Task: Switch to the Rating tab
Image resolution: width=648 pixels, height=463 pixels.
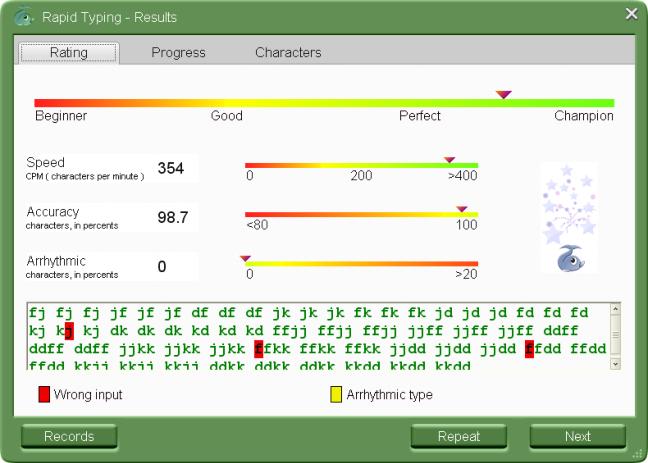Action: [x=69, y=53]
